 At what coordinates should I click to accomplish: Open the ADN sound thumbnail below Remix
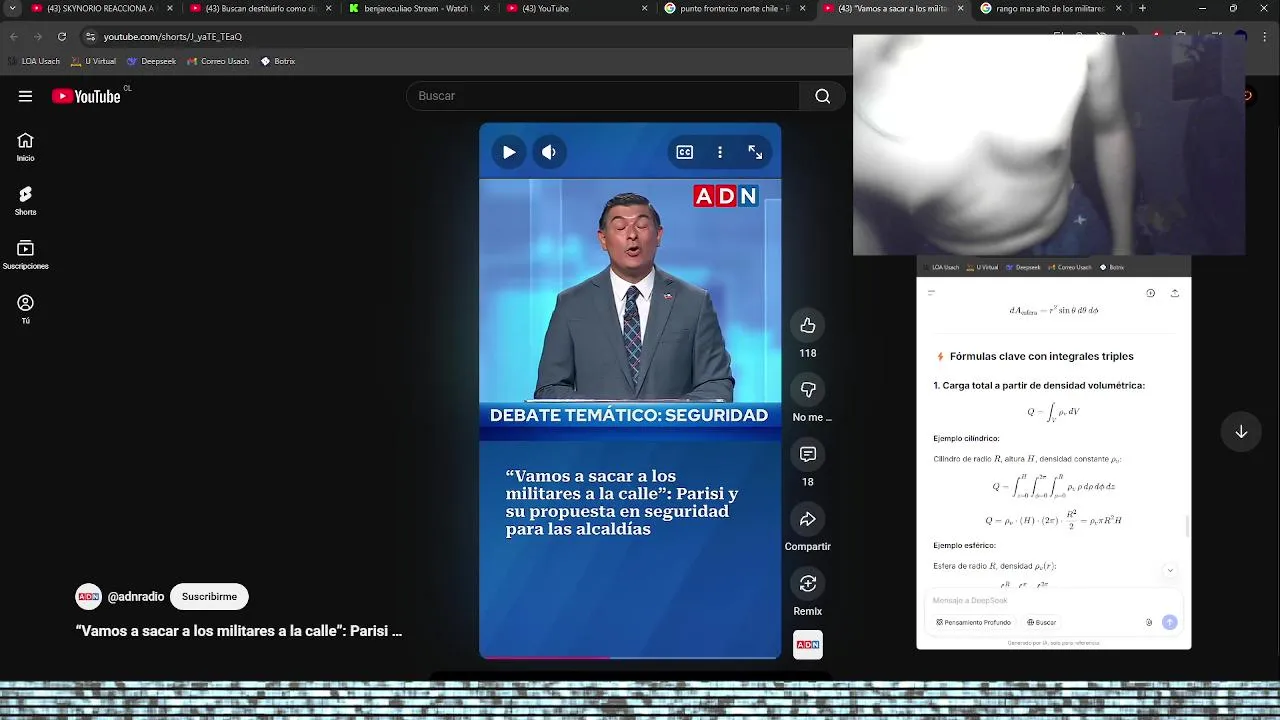(808, 645)
